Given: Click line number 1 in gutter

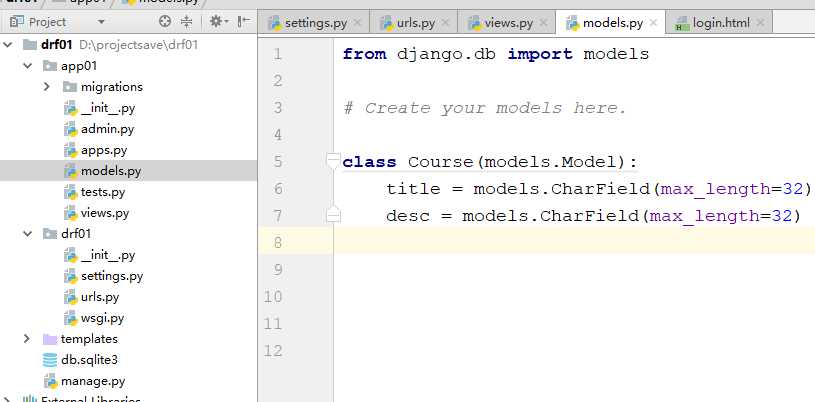Looking at the screenshot, I should (x=277, y=54).
